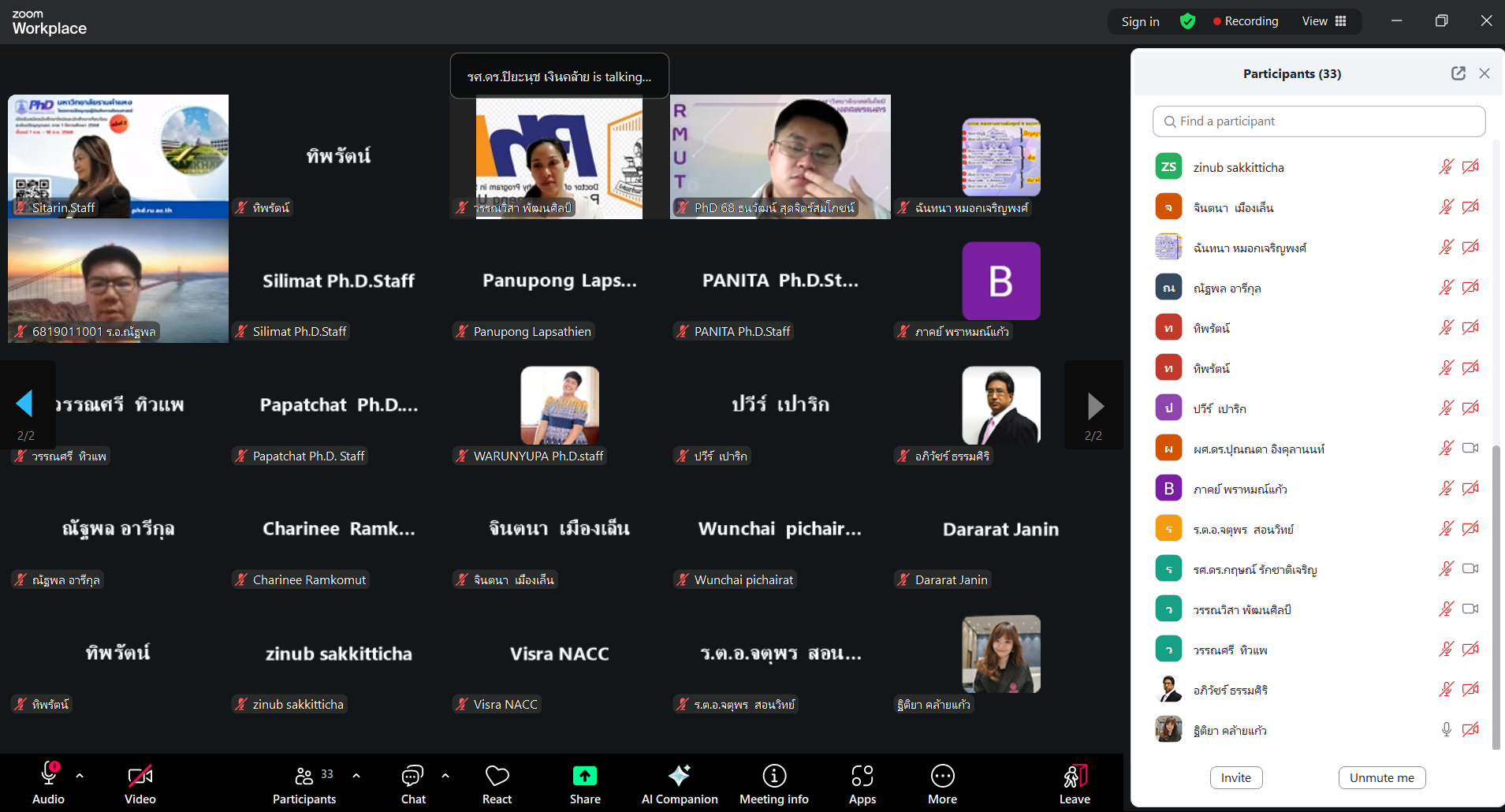Pop out the Participants panel
The image size is (1505, 812).
pyautogui.click(x=1458, y=73)
